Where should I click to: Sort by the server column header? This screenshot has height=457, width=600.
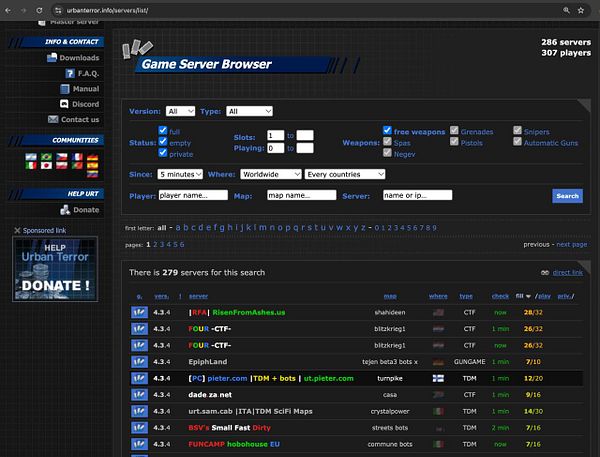(x=198, y=296)
